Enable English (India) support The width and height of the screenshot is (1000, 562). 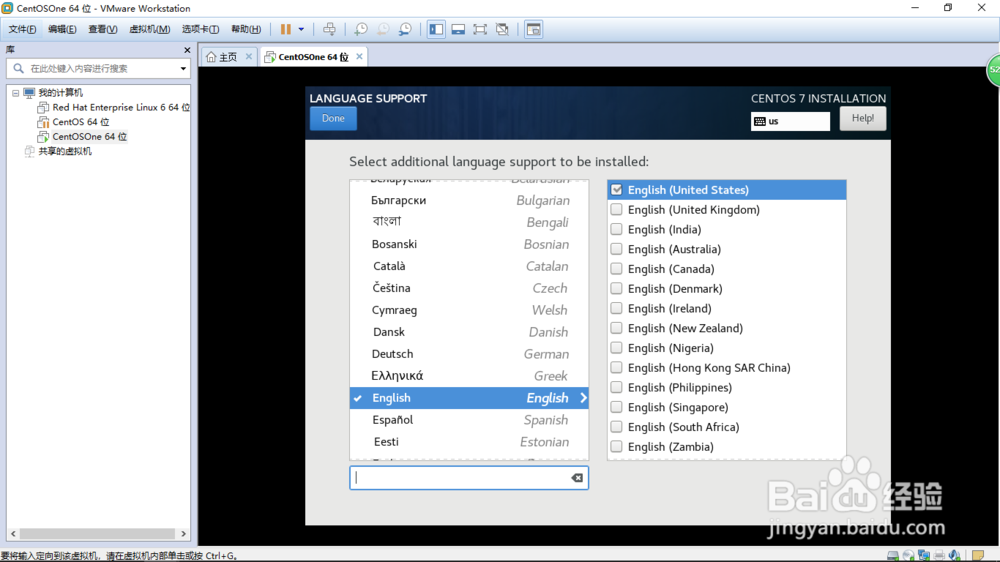[x=616, y=229]
